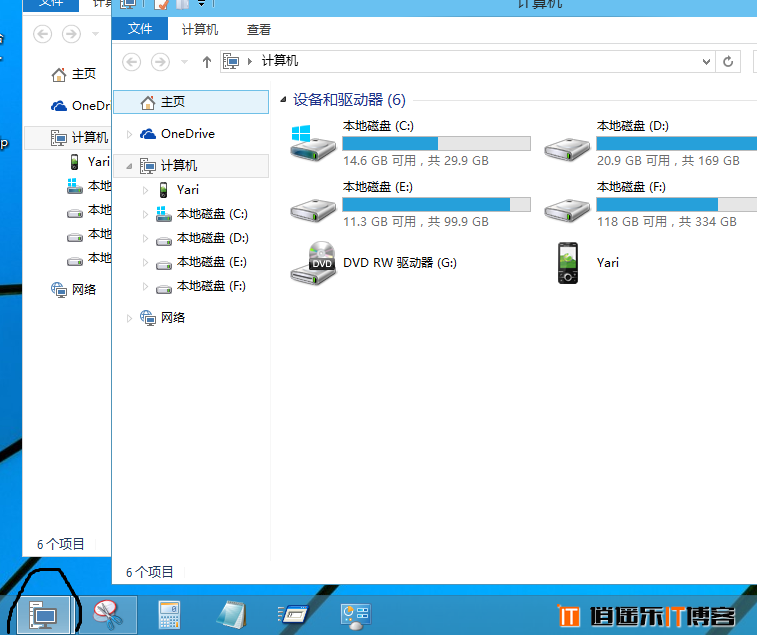Select the E: drive icon
Screen dimensions: 757x635
tap(313, 210)
